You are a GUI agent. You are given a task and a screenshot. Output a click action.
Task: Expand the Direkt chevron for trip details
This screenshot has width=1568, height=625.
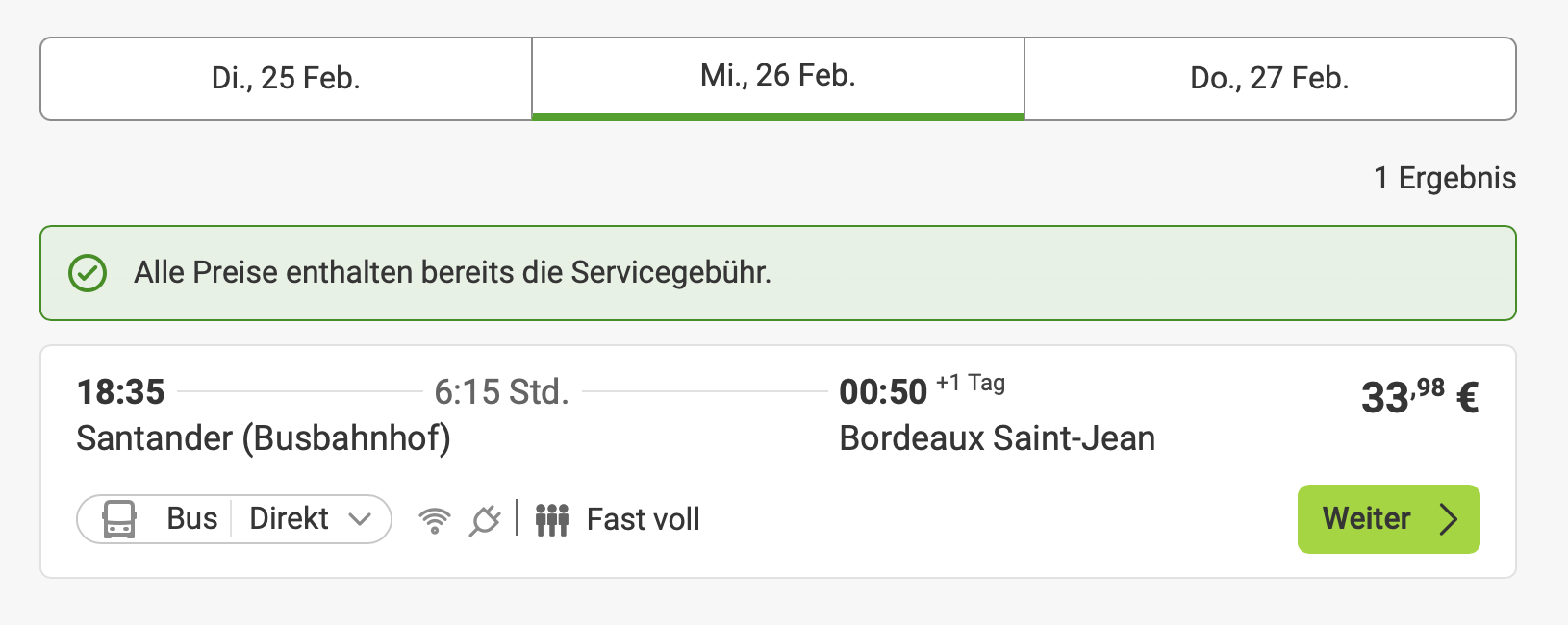(361, 519)
